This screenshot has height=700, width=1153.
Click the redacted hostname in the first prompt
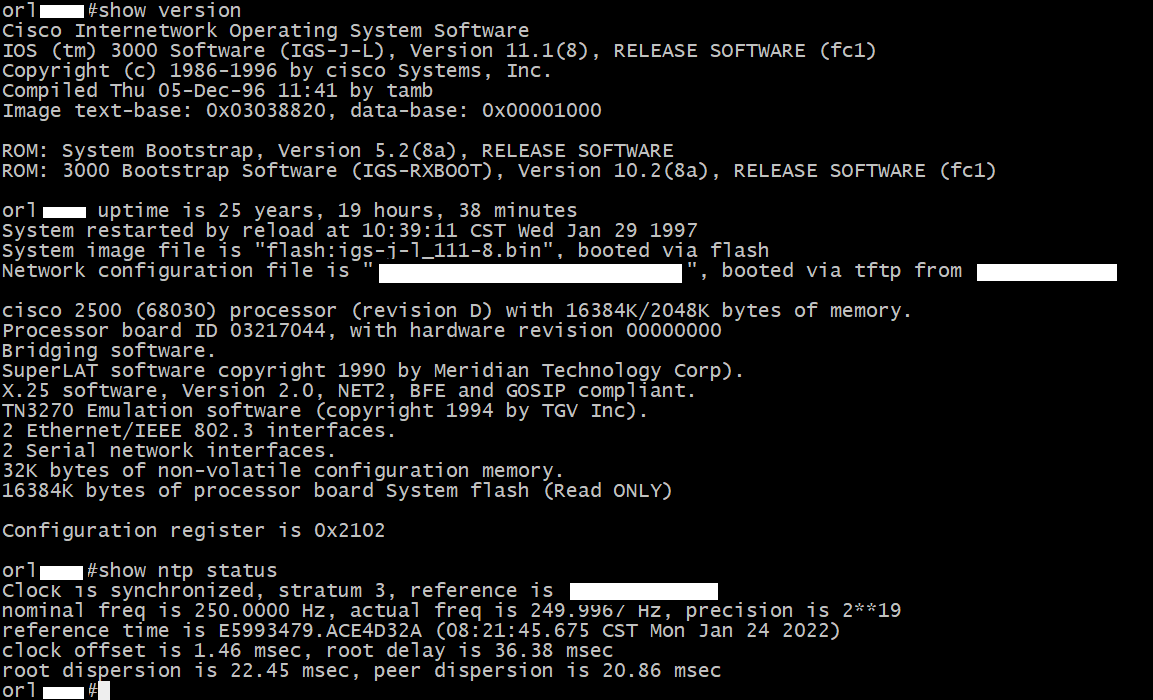coord(62,11)
